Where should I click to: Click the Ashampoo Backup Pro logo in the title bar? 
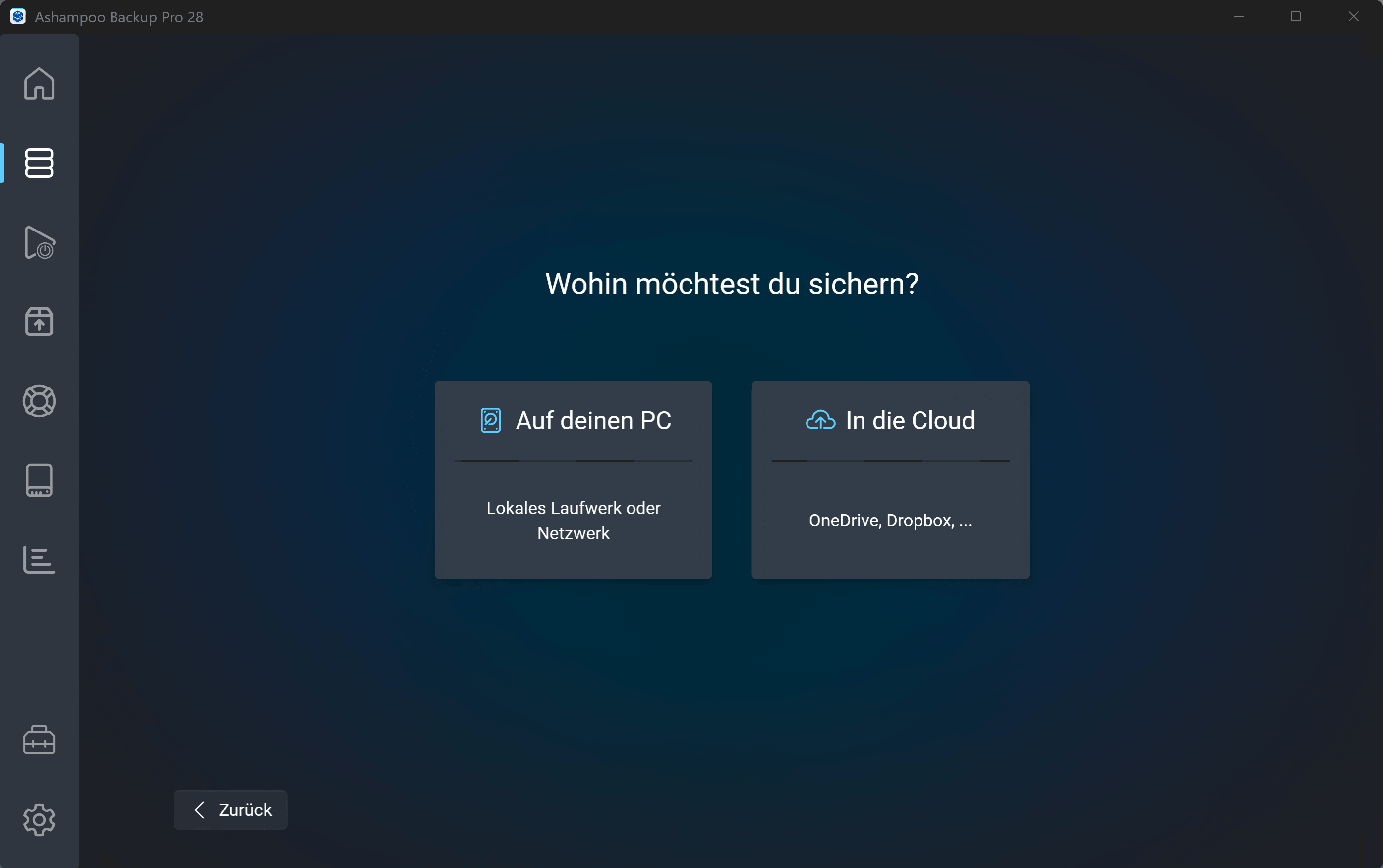pyautogui.click(x=18, y=17)
